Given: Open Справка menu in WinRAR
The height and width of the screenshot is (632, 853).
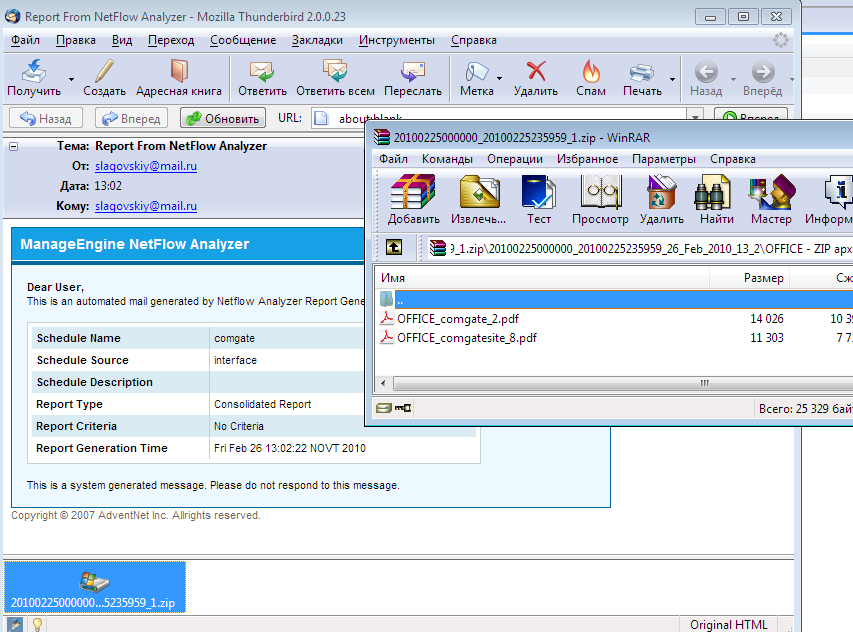Looking at the screenshot, I should tap(733, 159).
